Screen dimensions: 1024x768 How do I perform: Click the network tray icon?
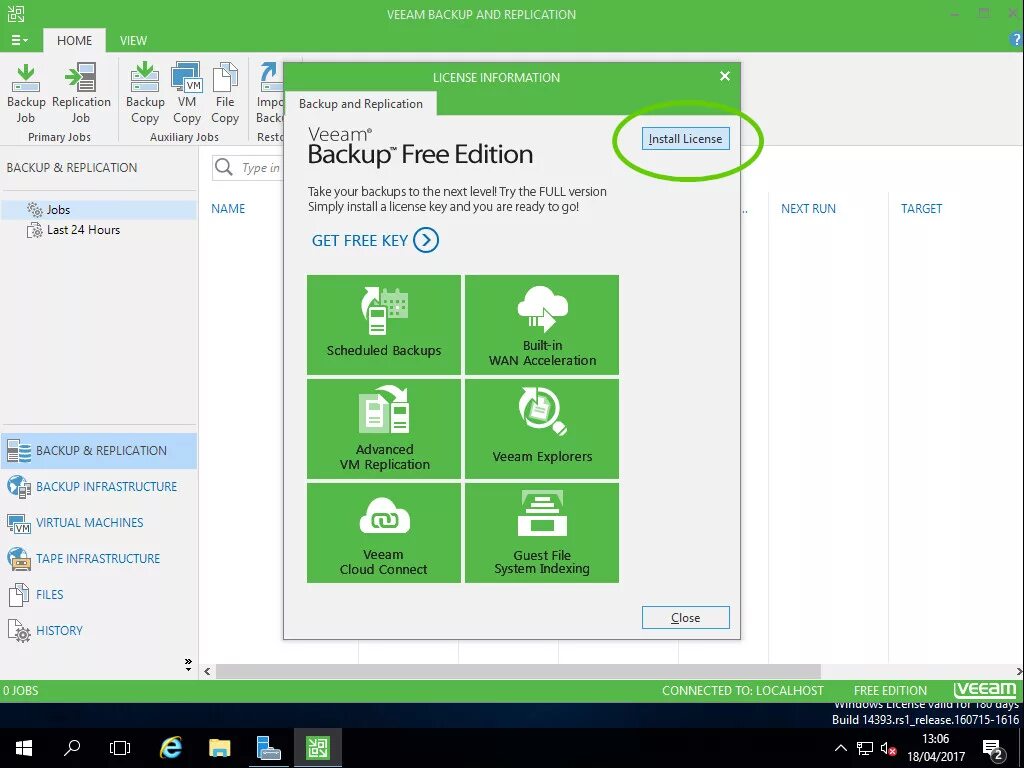coord(865,748)
